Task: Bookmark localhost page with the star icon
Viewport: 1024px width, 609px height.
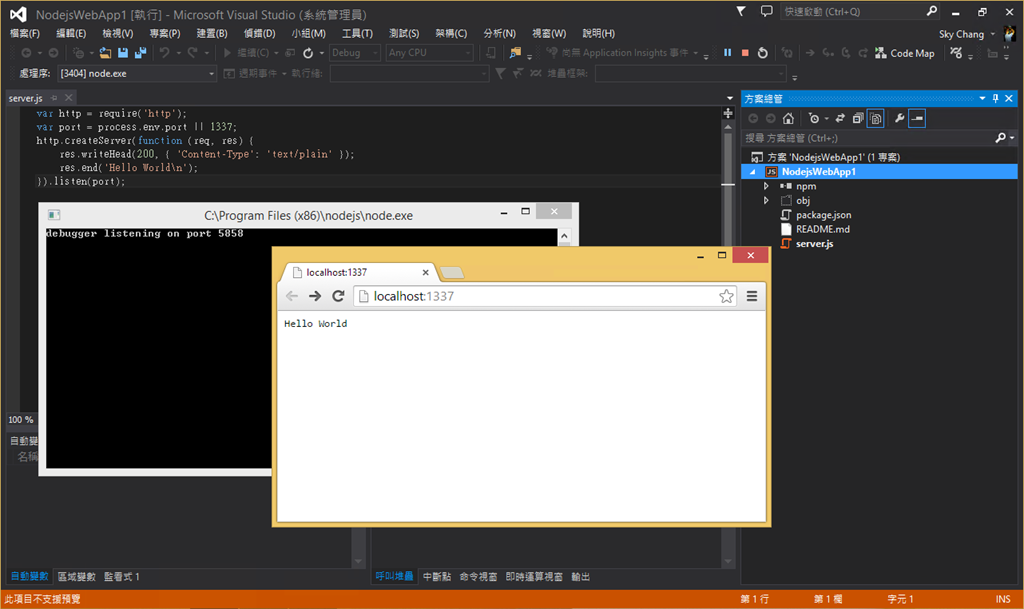Action: pyautogui.click(x=726, y=296)
